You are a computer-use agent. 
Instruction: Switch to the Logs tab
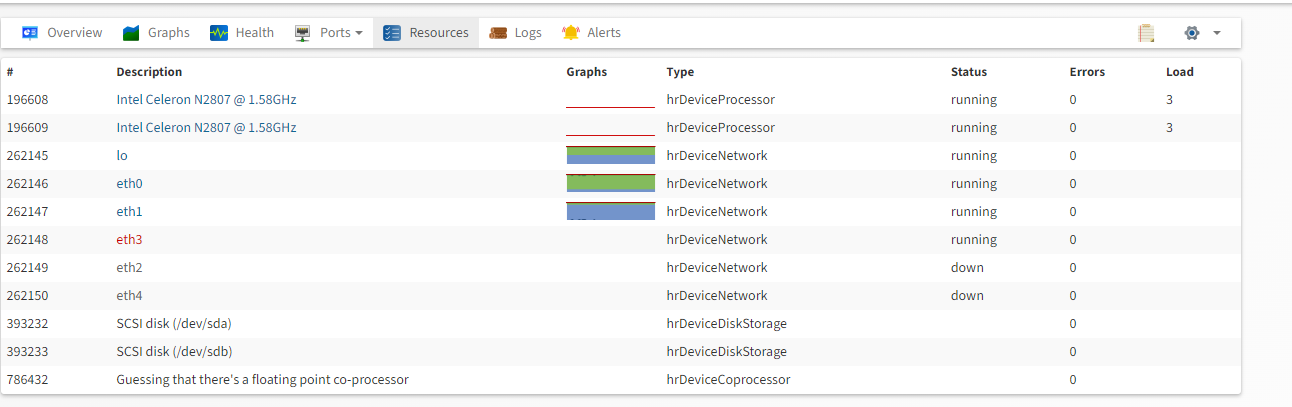[515, 33]
